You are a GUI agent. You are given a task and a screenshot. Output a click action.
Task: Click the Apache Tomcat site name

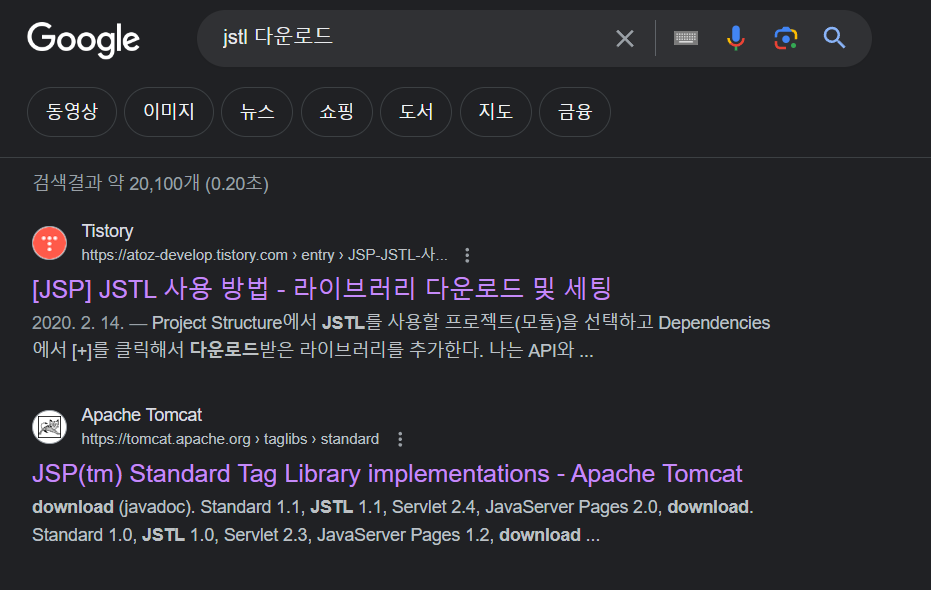pos(142,415)
